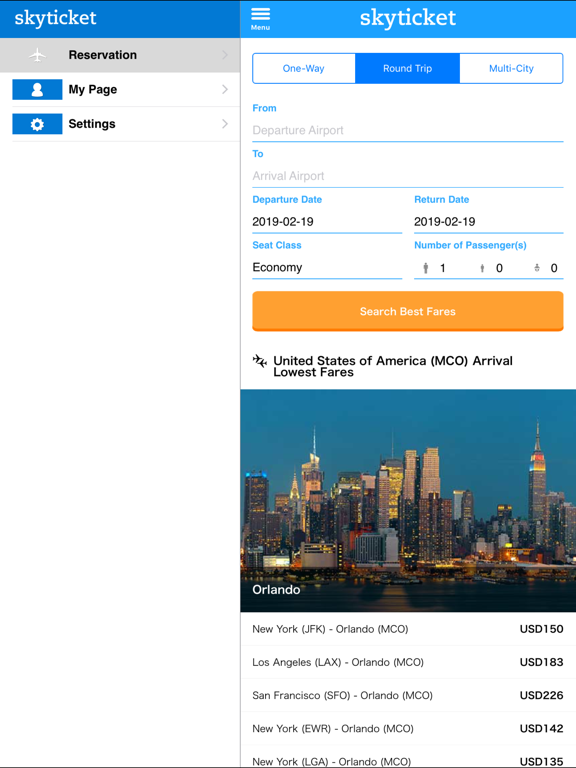
Task: Click the My Page person icon
Action: tap(37, 89)
